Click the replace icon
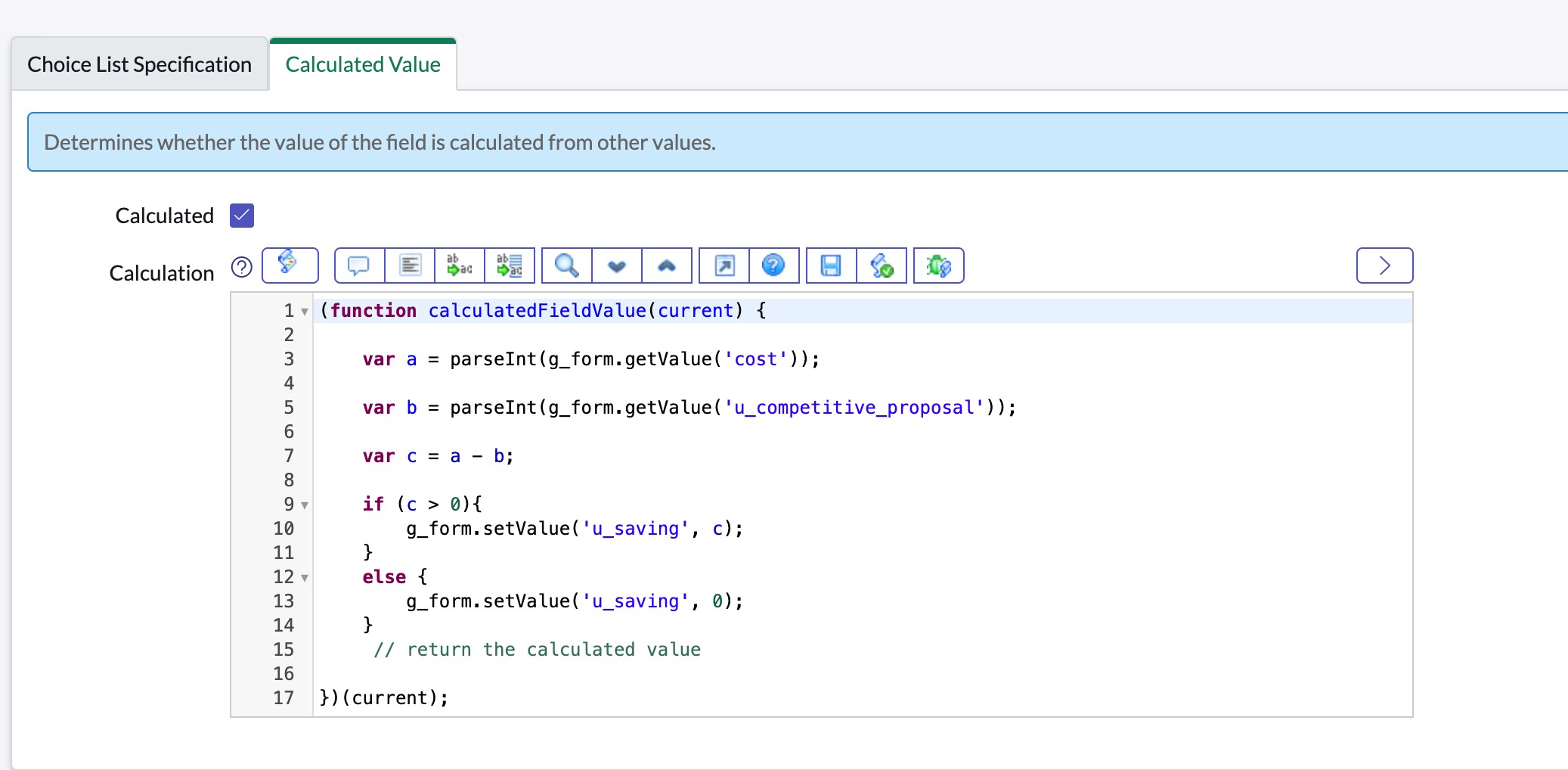 pyautogui.click(x=460, y=265)
